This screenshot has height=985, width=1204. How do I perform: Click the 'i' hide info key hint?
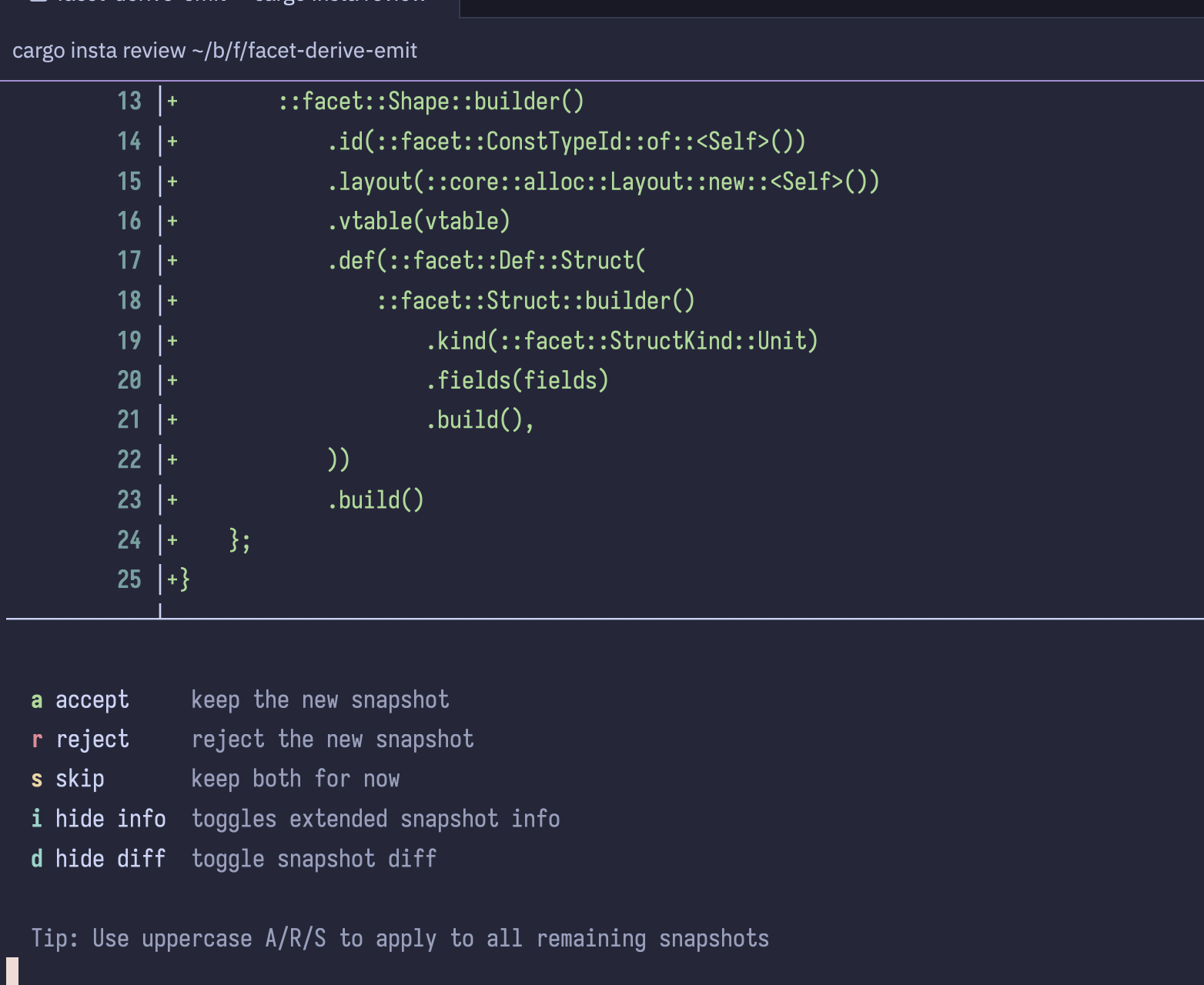pyautogui.click(x=36, y=819)
